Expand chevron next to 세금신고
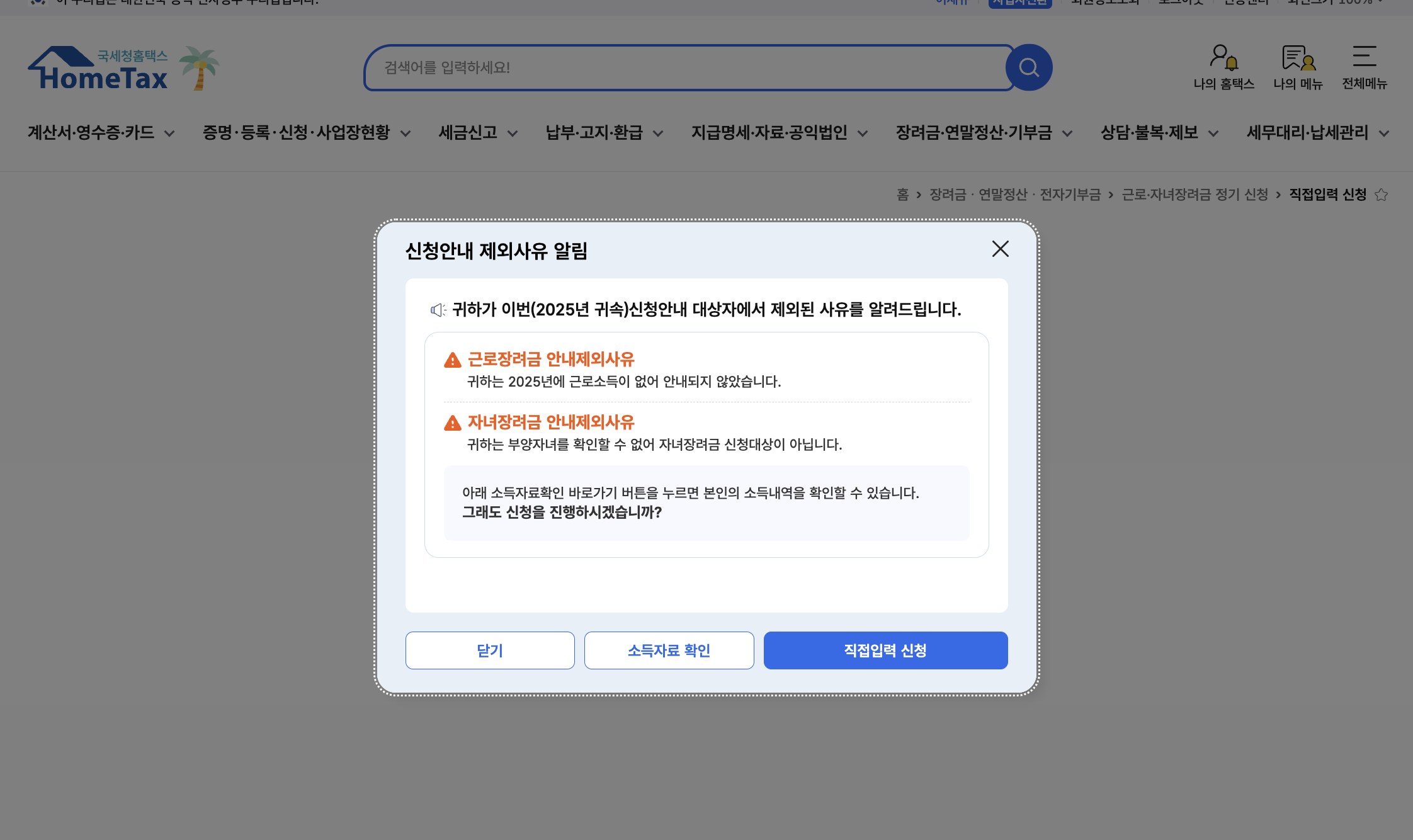 (x=513, y=133)
